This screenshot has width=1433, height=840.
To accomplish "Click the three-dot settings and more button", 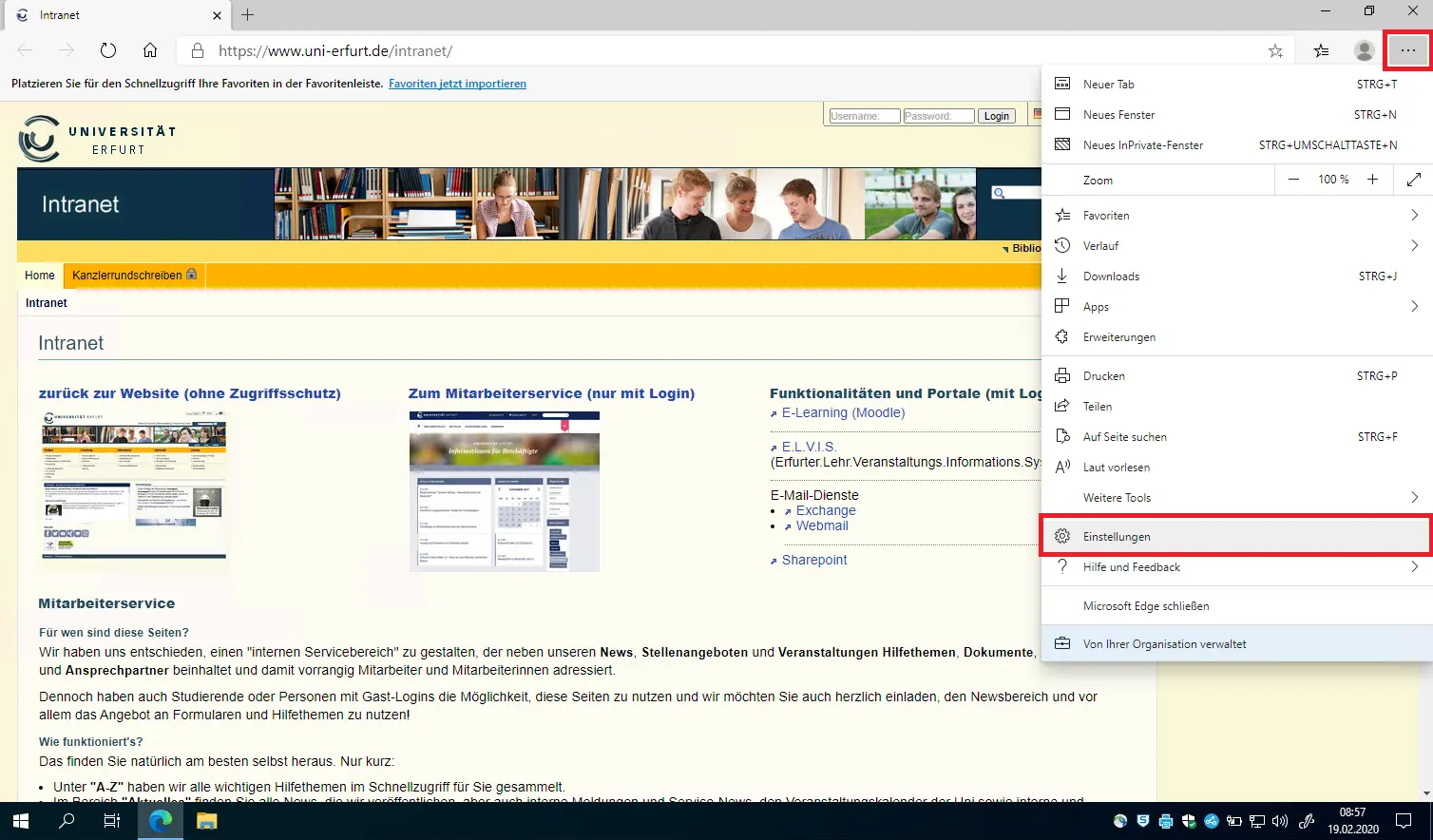I will pyautogui.click(x=1407, y=51).
